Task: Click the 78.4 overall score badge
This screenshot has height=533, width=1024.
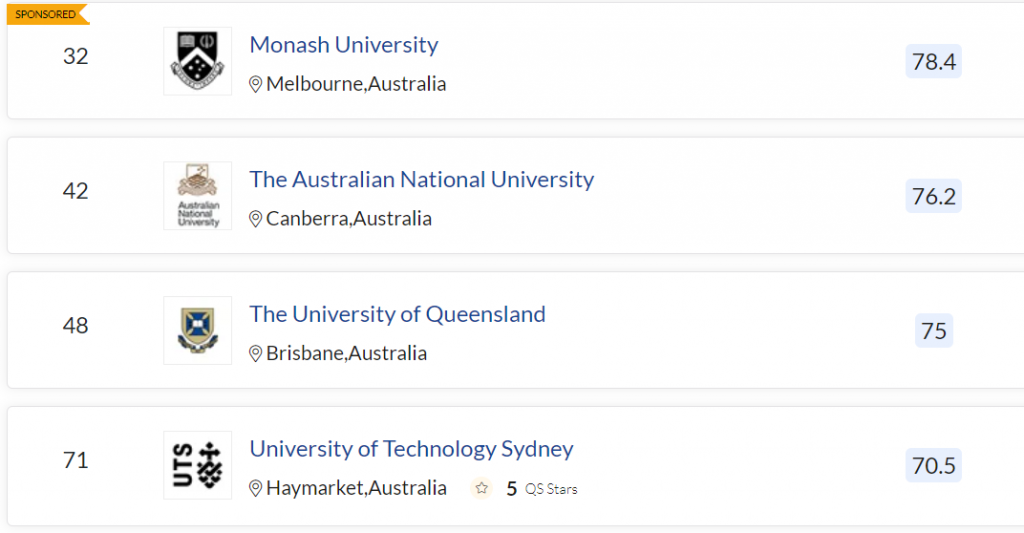Action: point(933,61)
